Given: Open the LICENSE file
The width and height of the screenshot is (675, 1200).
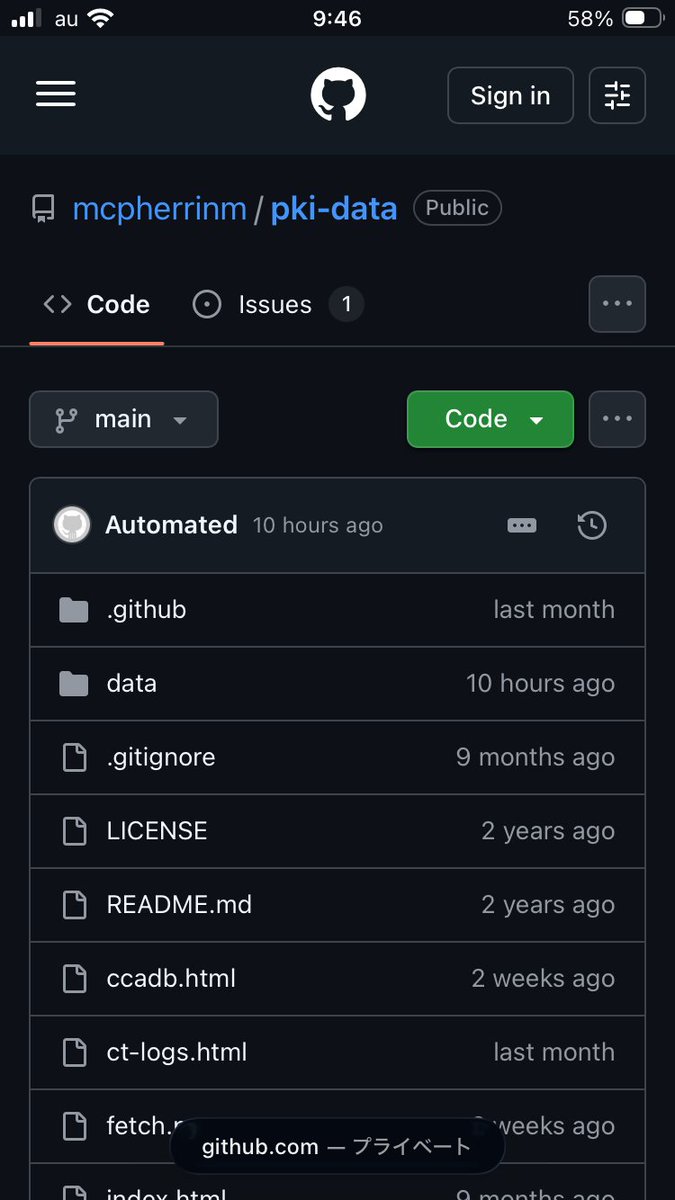Looking at the screenshot, I should (157, 831).
